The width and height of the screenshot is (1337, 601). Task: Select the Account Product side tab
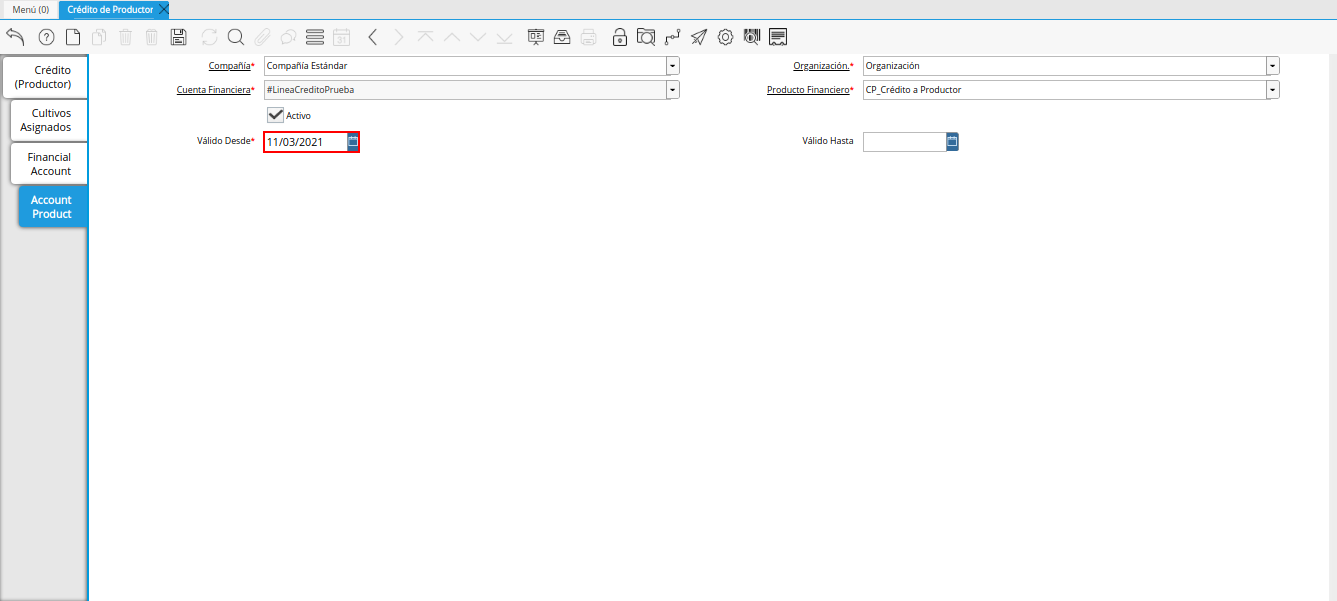click(52, 207)
